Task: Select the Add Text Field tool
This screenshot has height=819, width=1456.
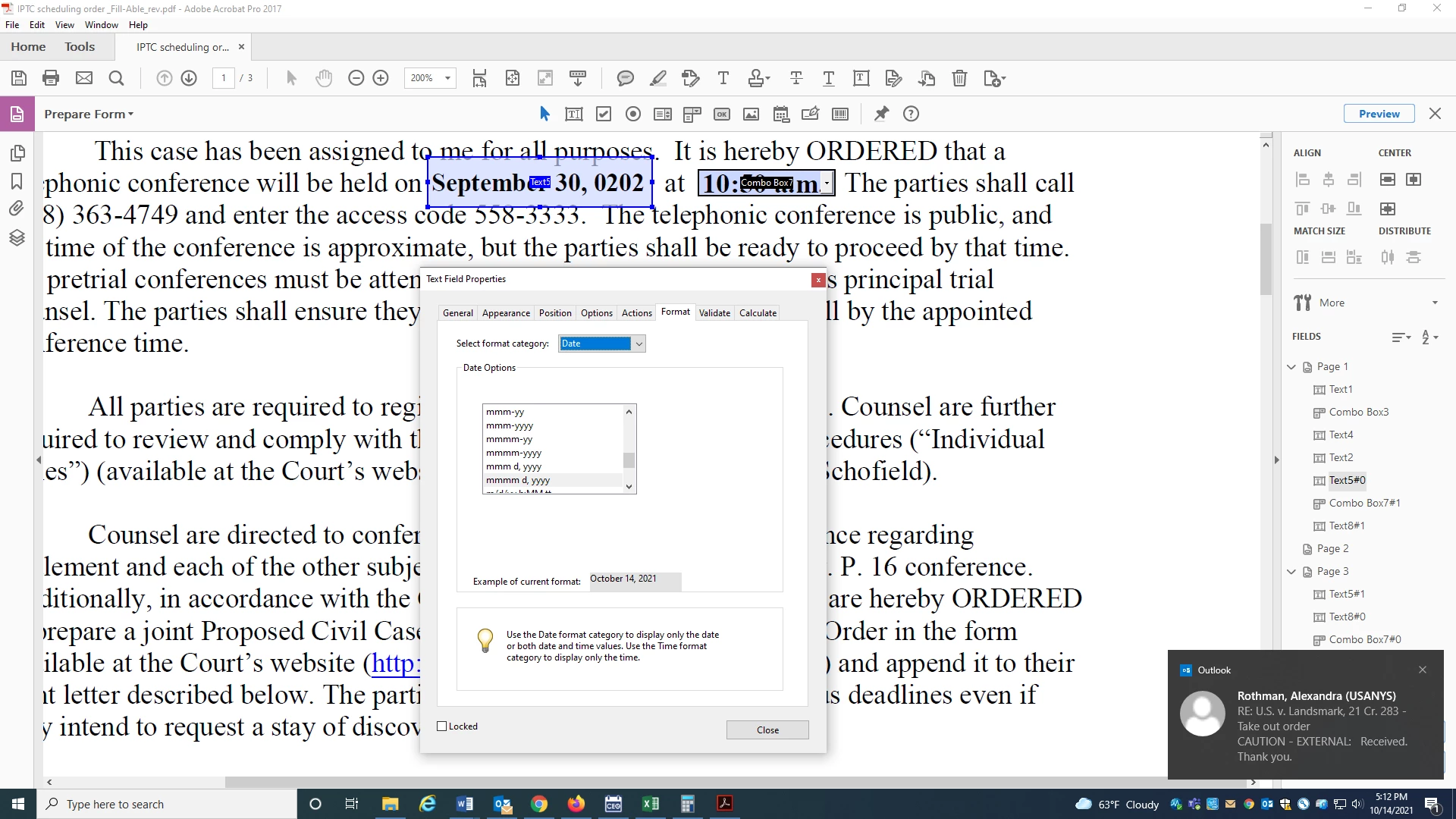Action: click(574, 114)
